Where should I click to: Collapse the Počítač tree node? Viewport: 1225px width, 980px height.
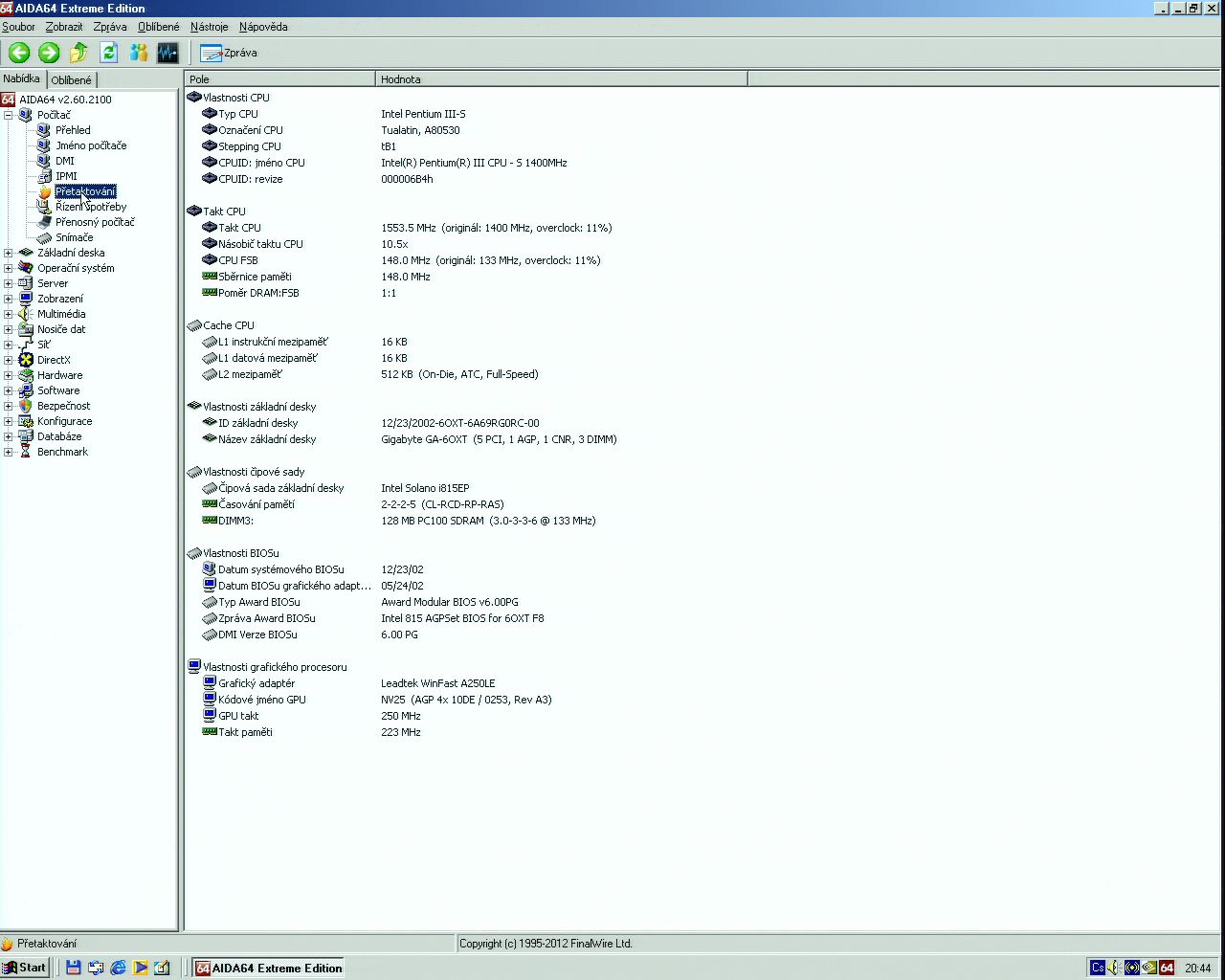9,115
